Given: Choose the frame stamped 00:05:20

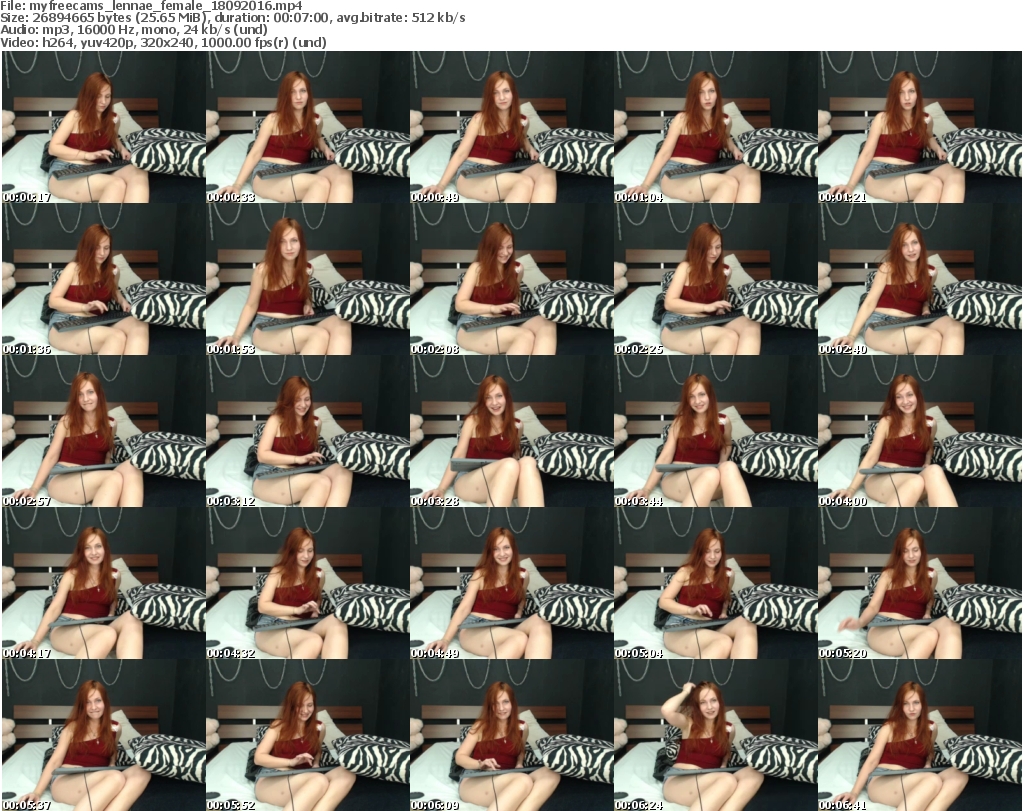Looking at the screenshot, I should pos(920,583).
